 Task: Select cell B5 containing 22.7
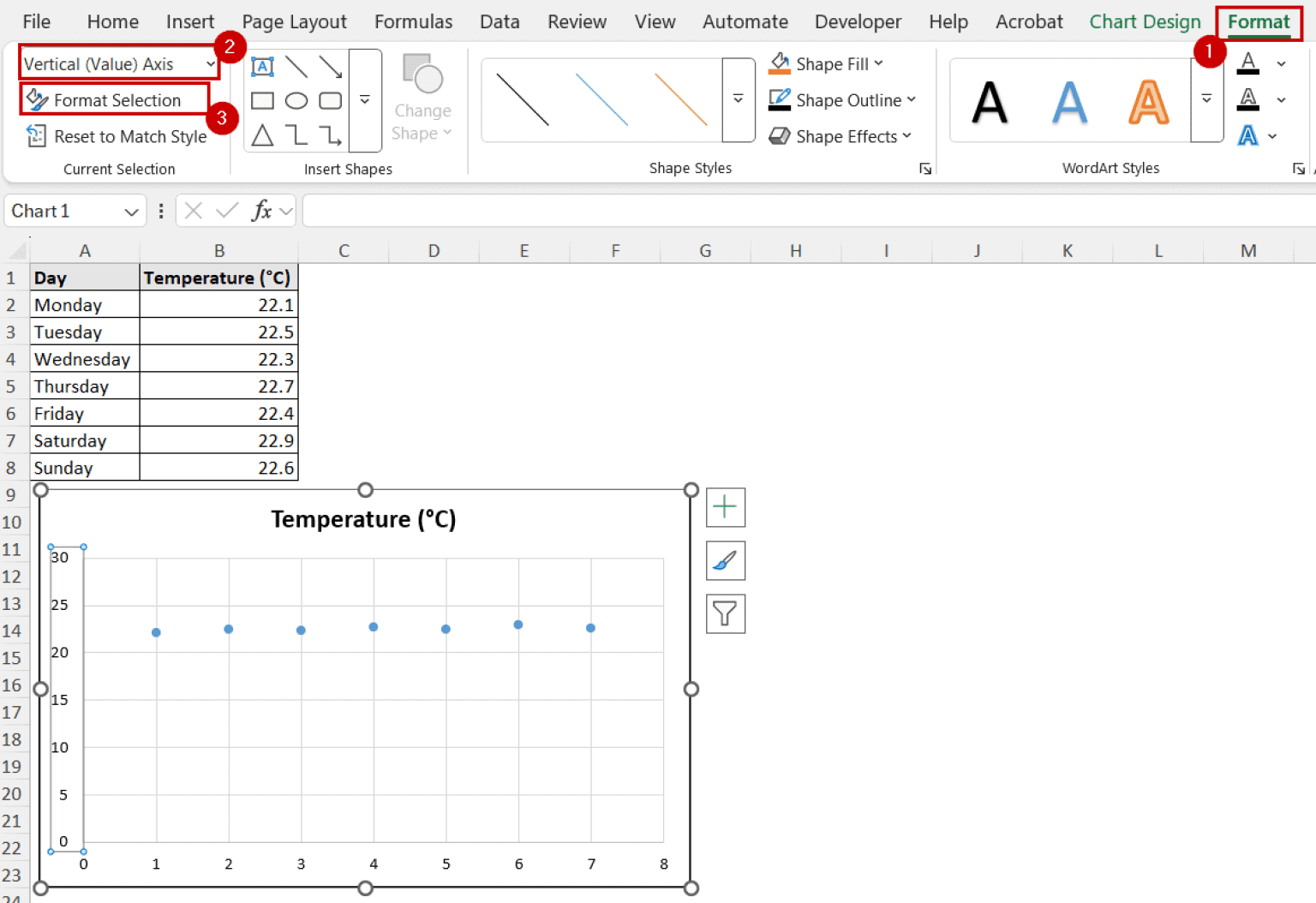tap(218, 386)
